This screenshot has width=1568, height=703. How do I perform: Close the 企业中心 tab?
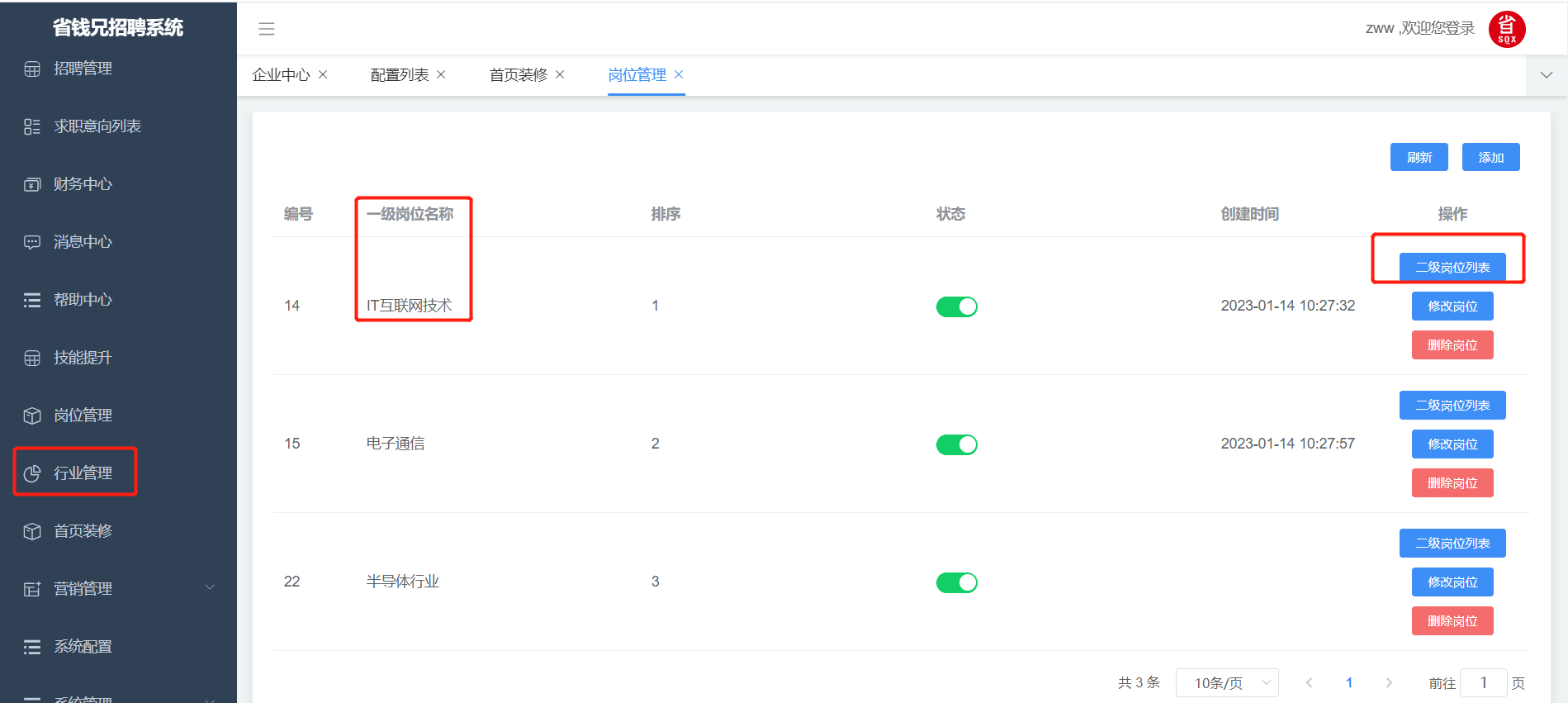(x=323, y=74)
